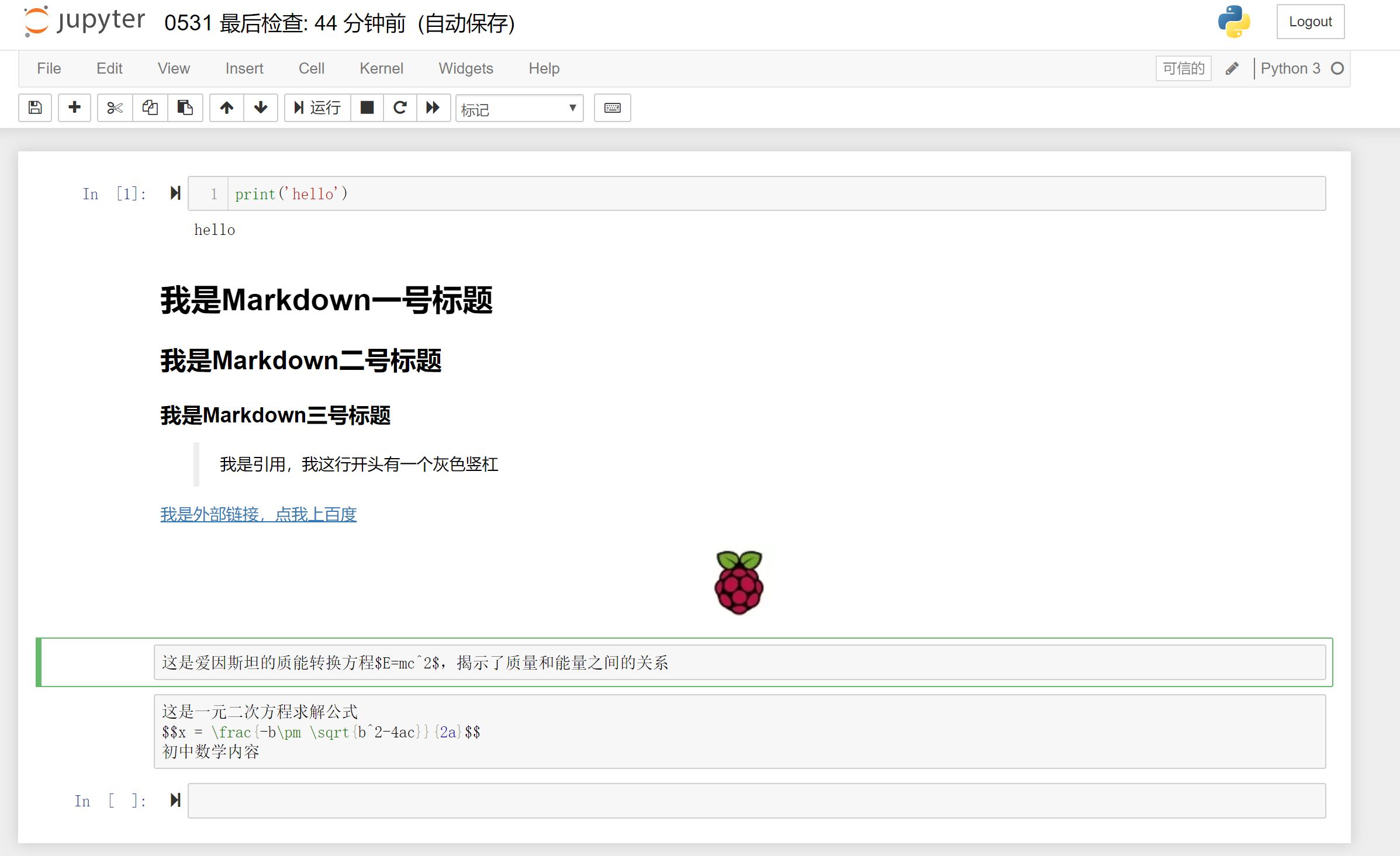Check kernel status via the Python 3 circle indicator

tap(1337, 68)
